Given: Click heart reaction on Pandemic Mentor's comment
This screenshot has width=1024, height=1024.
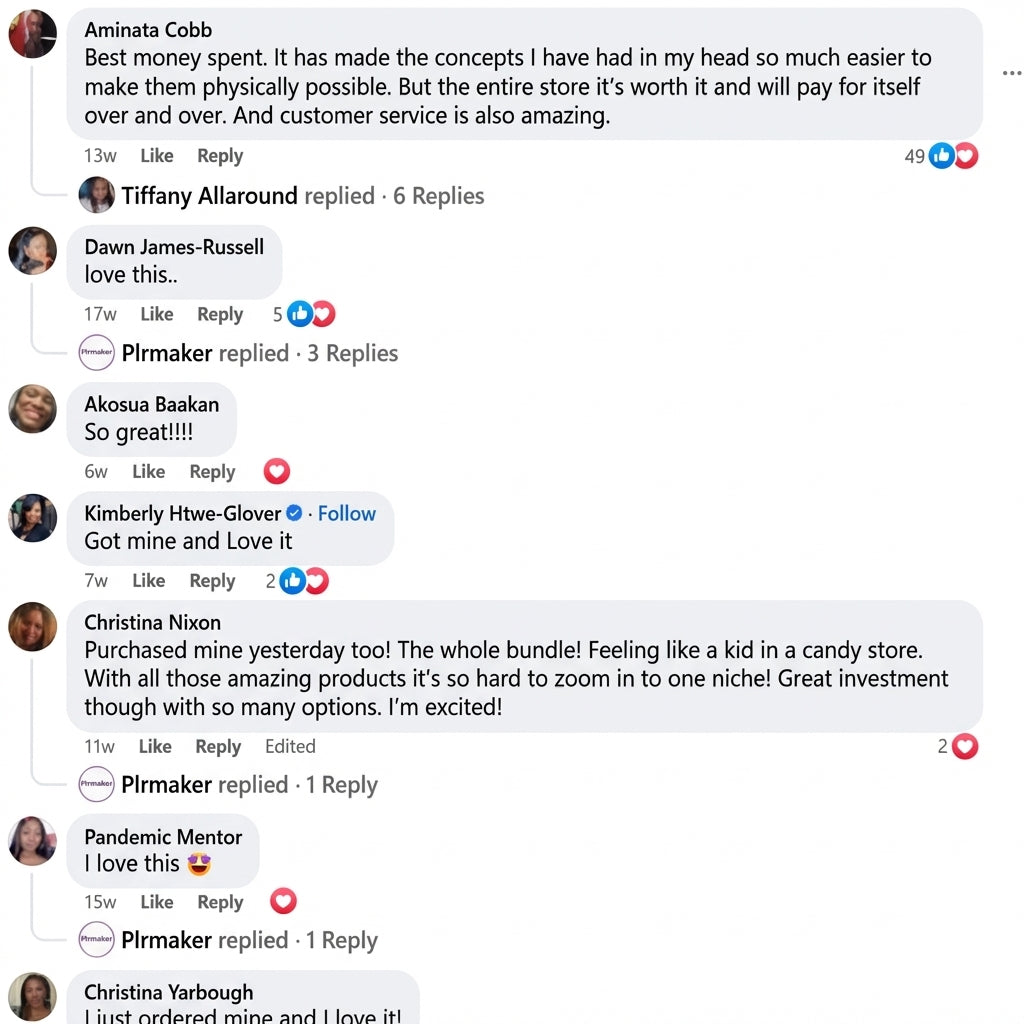Looking at the screenshot, I should [284, 901].
